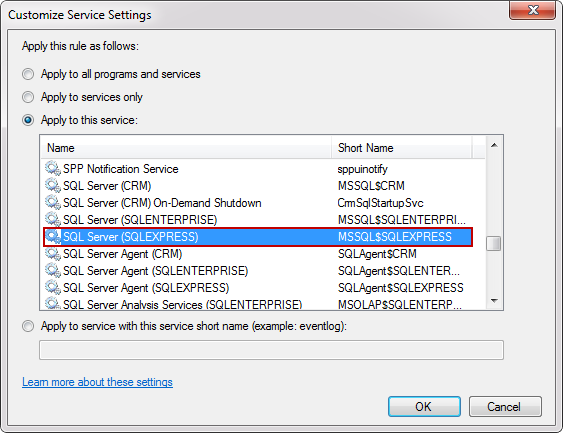563x433 pixels.
Task: Open 'Learn more about these settings' link
Action: [x=97, y=382]
